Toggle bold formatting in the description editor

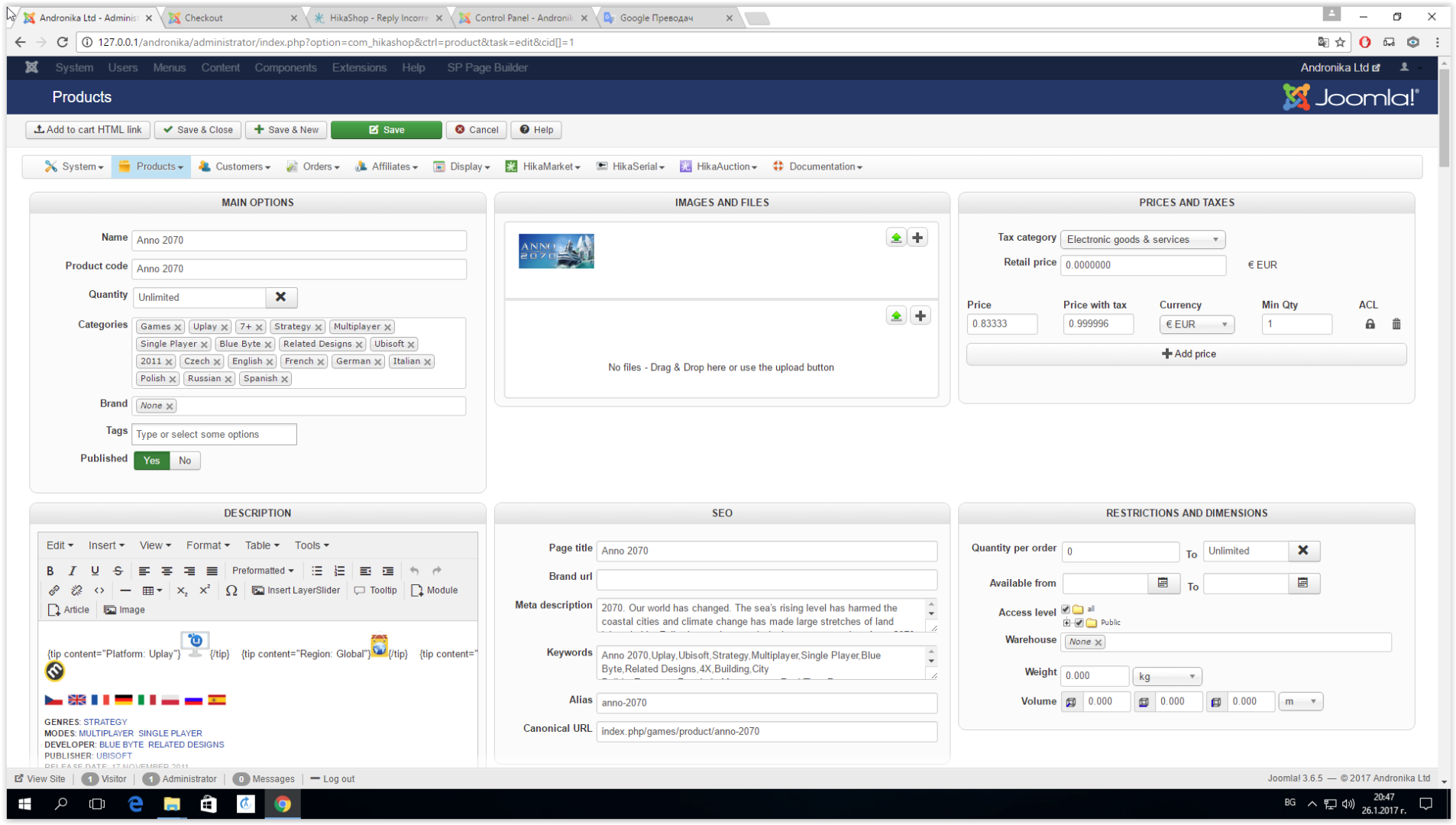[x=50, y=571]
